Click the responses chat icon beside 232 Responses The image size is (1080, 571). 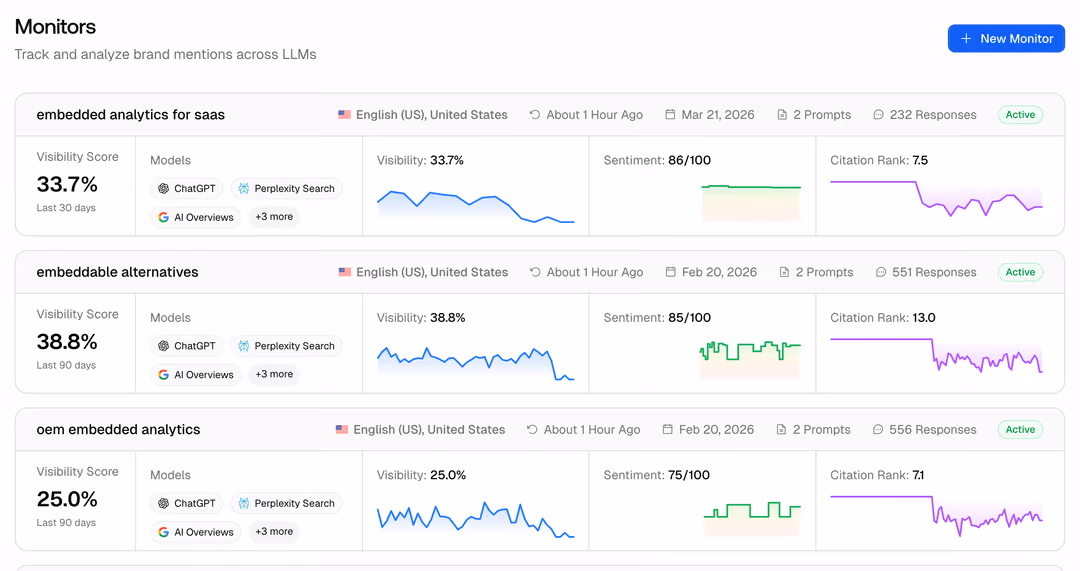click(x=878, y=115)
